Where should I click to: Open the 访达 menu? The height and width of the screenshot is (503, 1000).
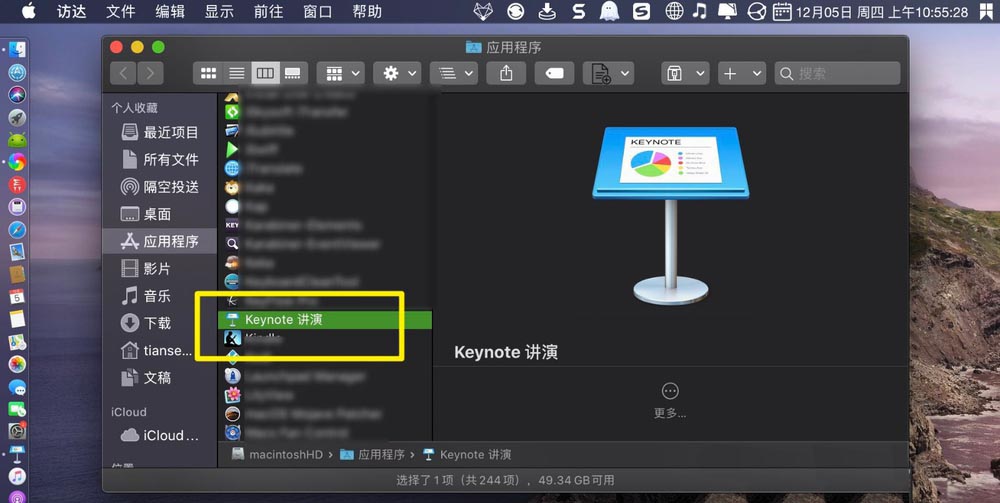click(x=71, y=11)
